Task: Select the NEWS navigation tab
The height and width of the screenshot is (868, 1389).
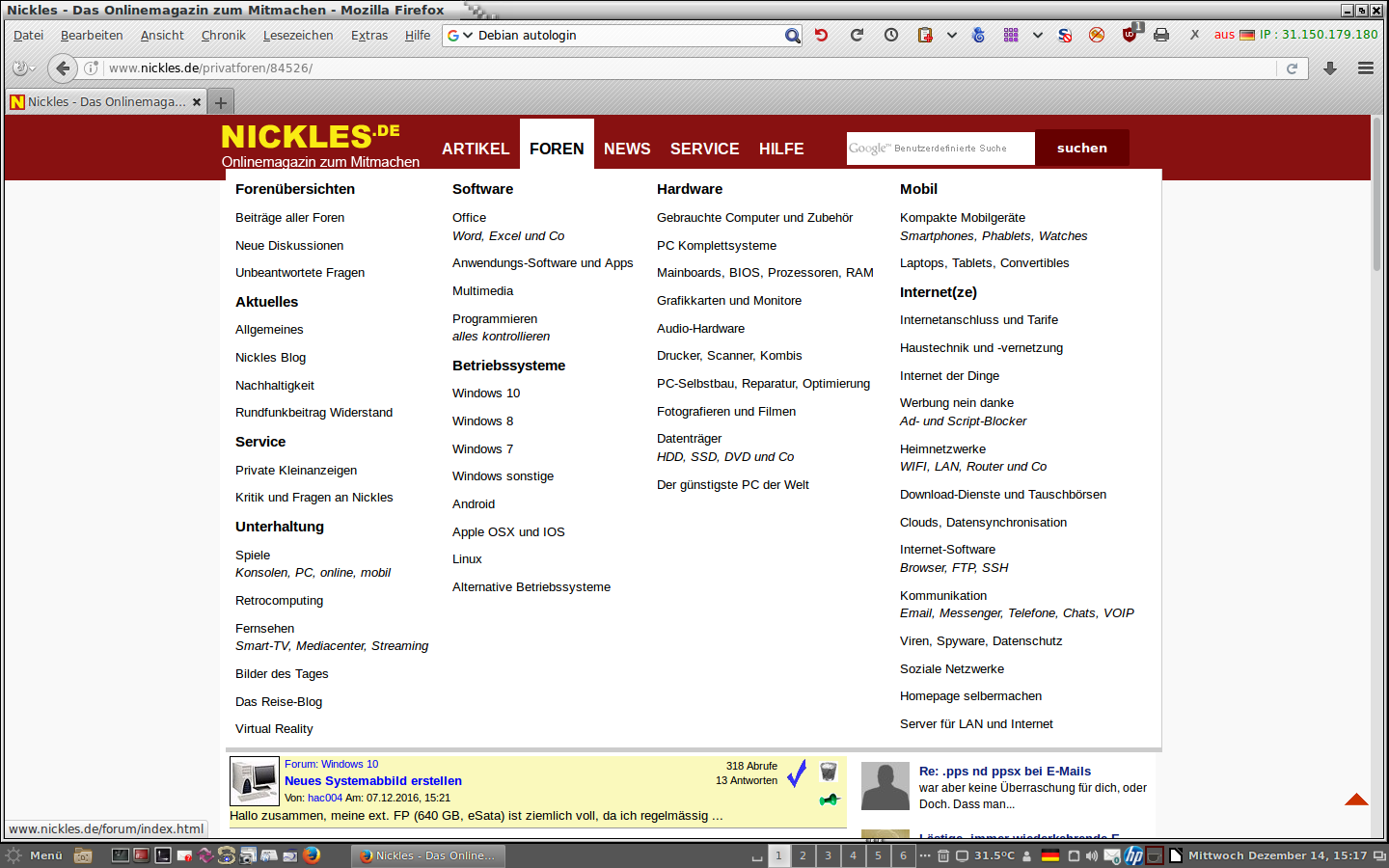Action: click(x=627, y=149)
